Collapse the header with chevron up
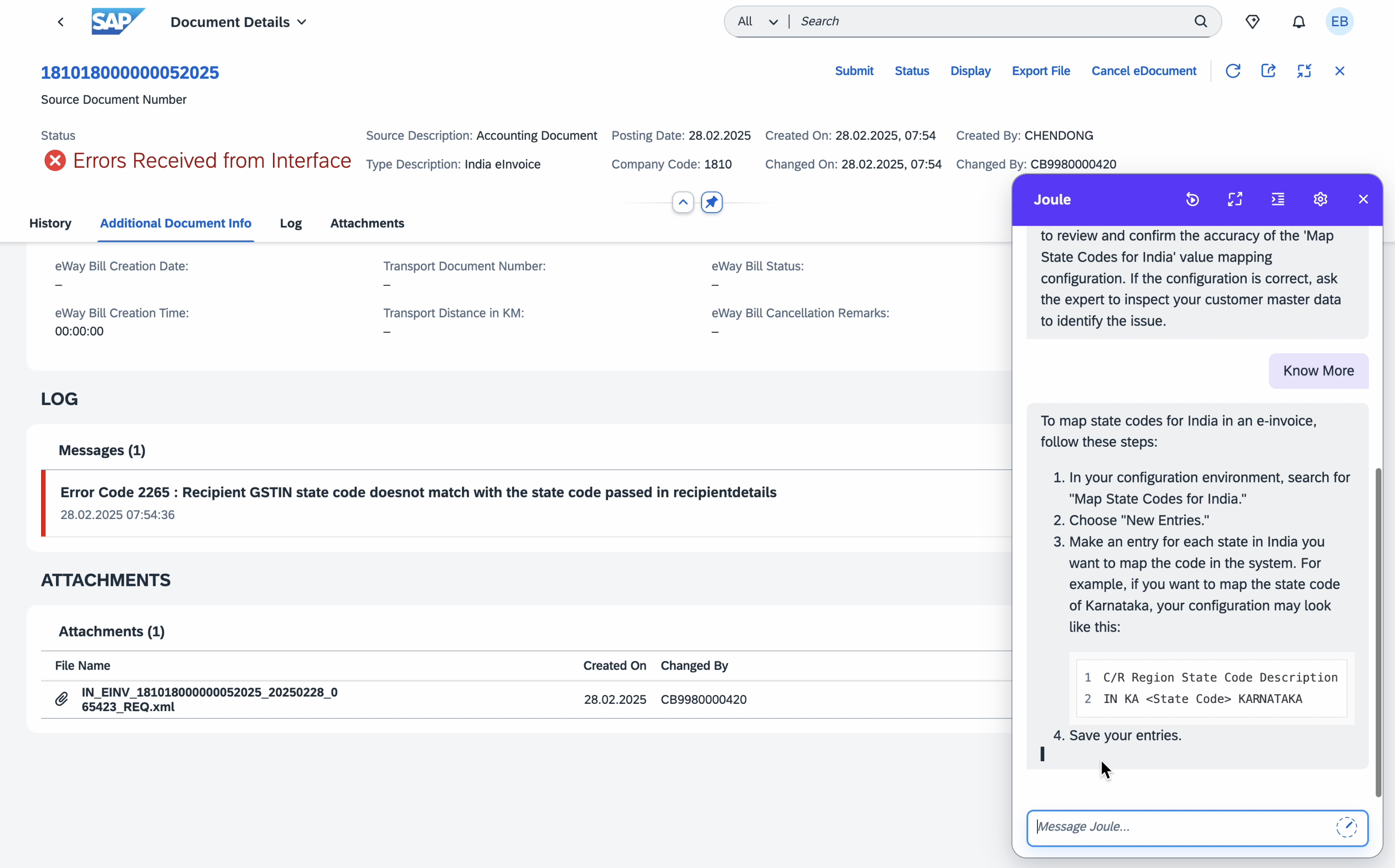The width and height of the screenshot is (1395, 868). pyautogui.click(x=683, y=202)
